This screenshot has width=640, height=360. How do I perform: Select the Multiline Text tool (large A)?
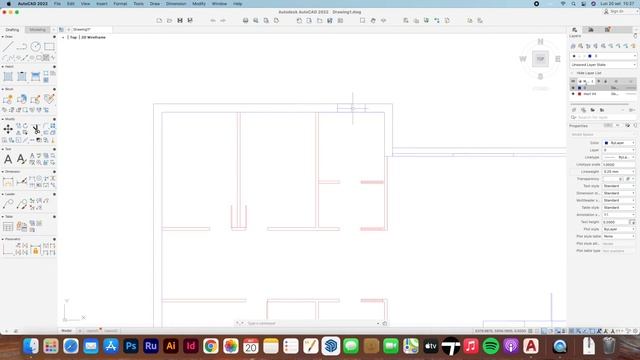pos(8,159)
